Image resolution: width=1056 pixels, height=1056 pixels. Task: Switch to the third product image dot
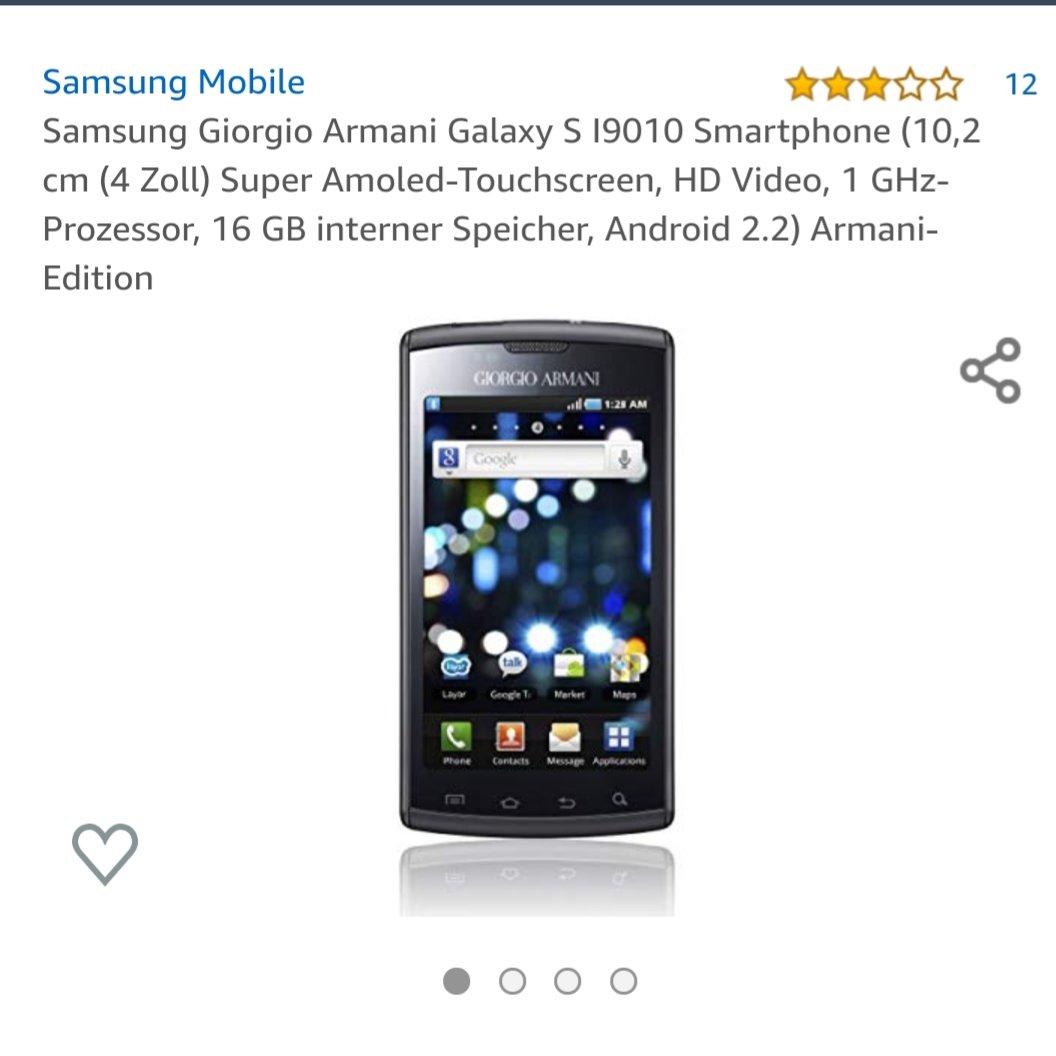(x=568, y=981)
